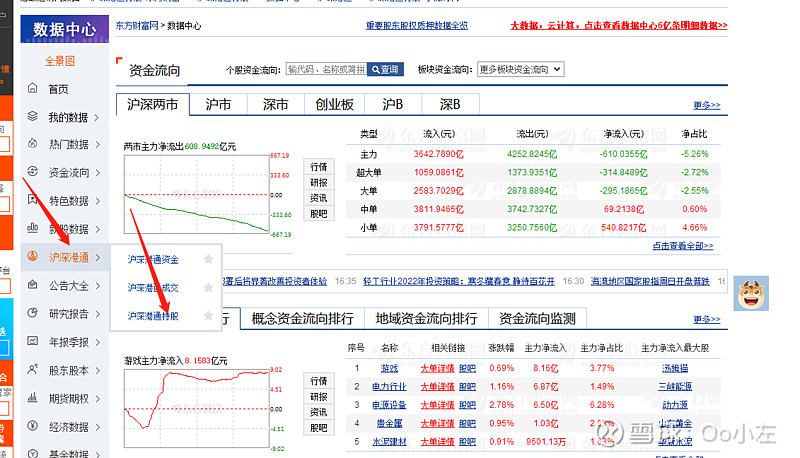The height and width of the screenshot is (458, 800).
Task: Switch to the 深B tab
Action: [x=450, y=105]
